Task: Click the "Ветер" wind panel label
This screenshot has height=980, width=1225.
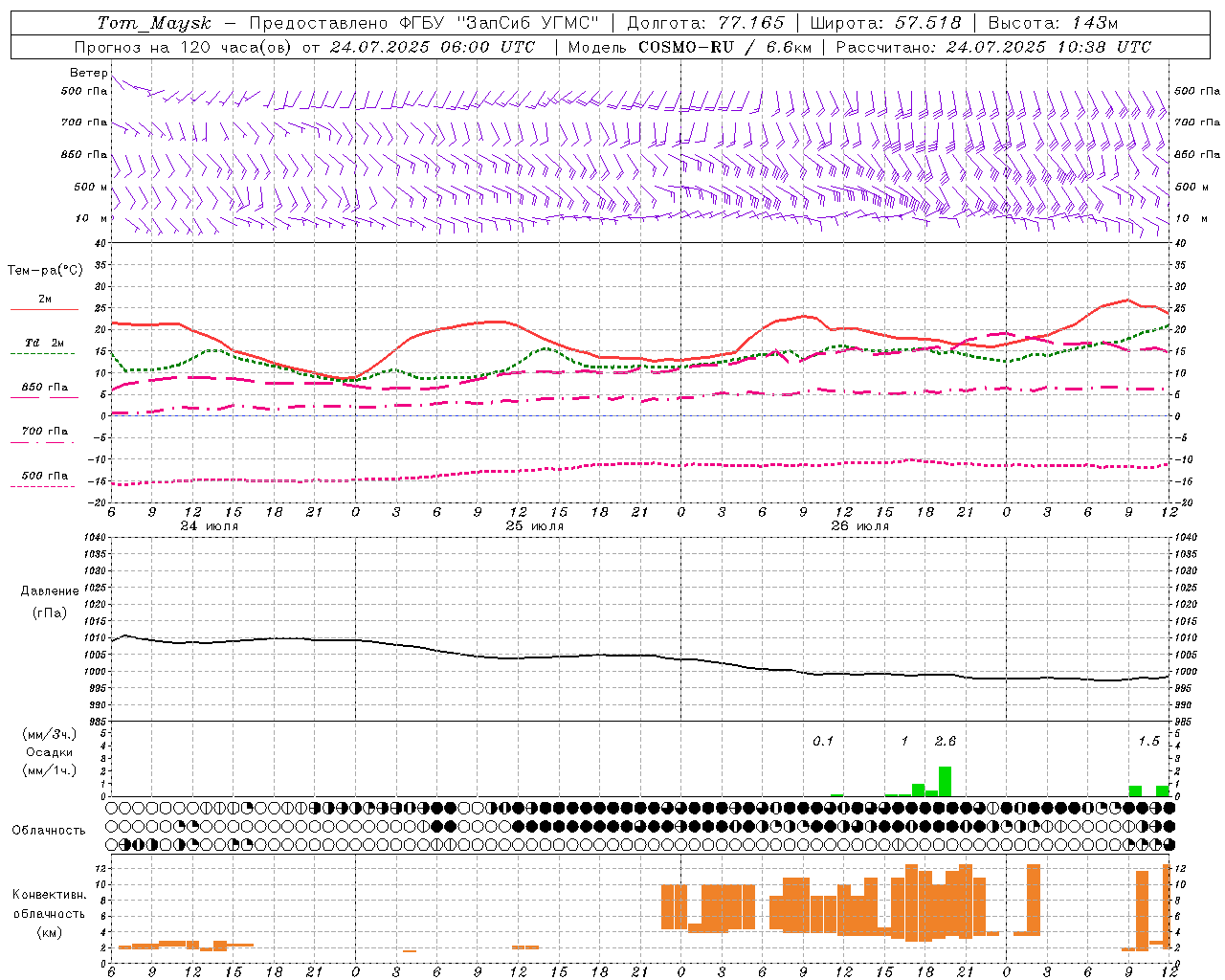Action: (x=88, y=73)
